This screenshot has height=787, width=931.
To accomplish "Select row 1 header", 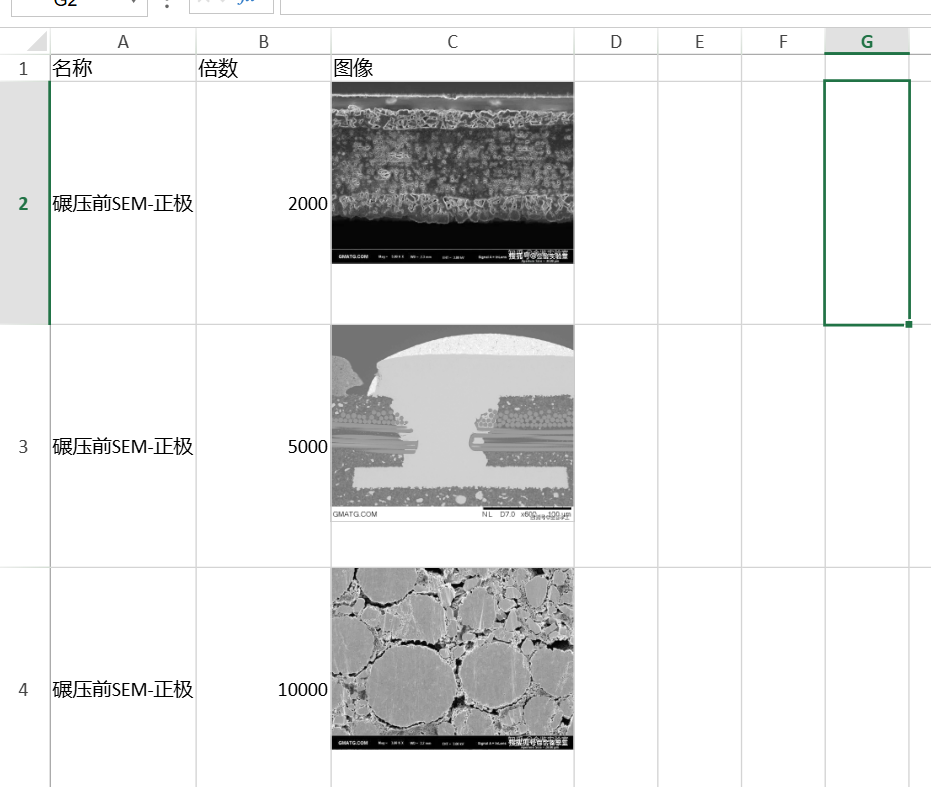I will [24, 69].
